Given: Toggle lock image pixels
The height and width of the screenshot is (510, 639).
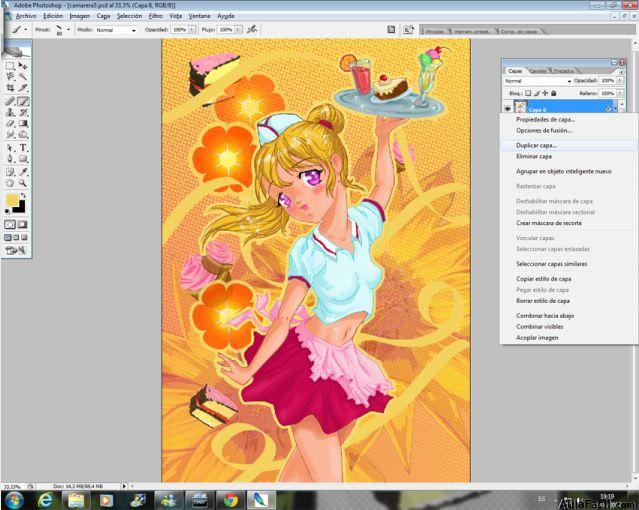Looking at the screenshot, I should (537, 93).
